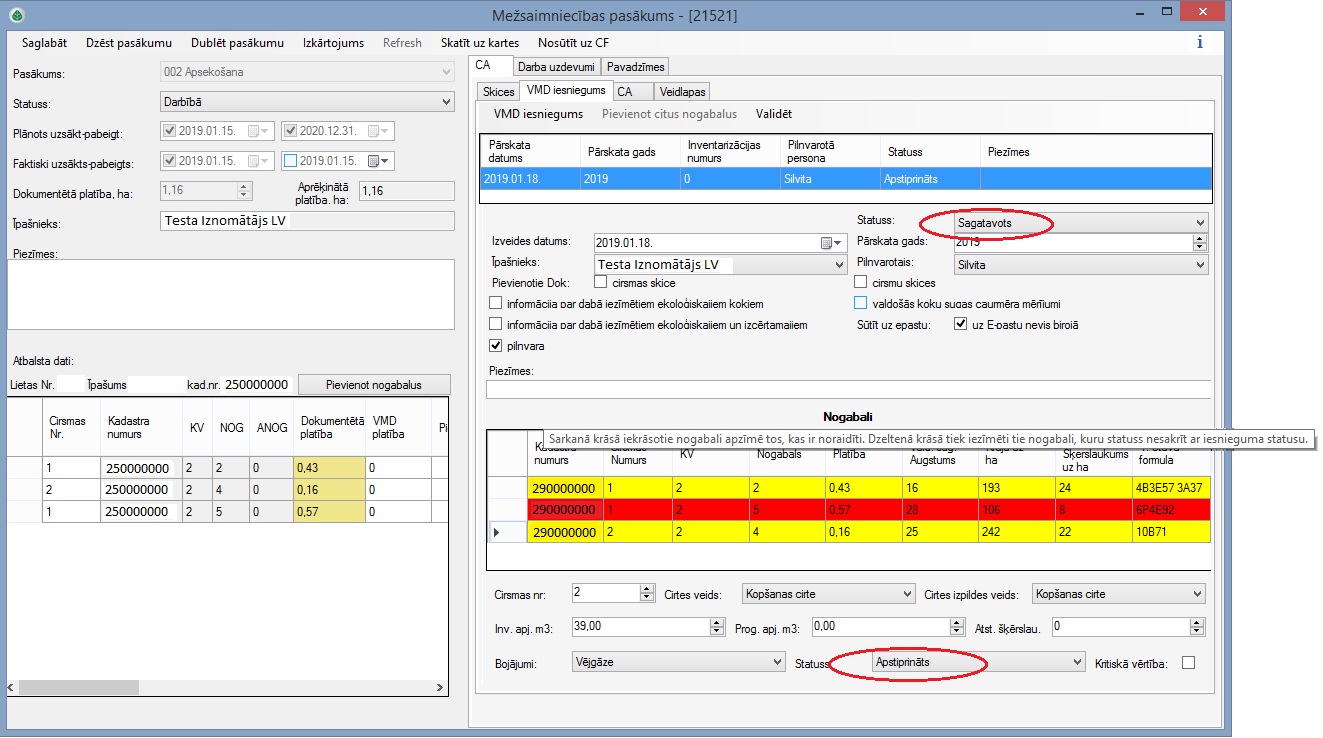Enable the cirsmas skice checkbox
Viewport: 1323px width, 738px height.
point(600,283)
